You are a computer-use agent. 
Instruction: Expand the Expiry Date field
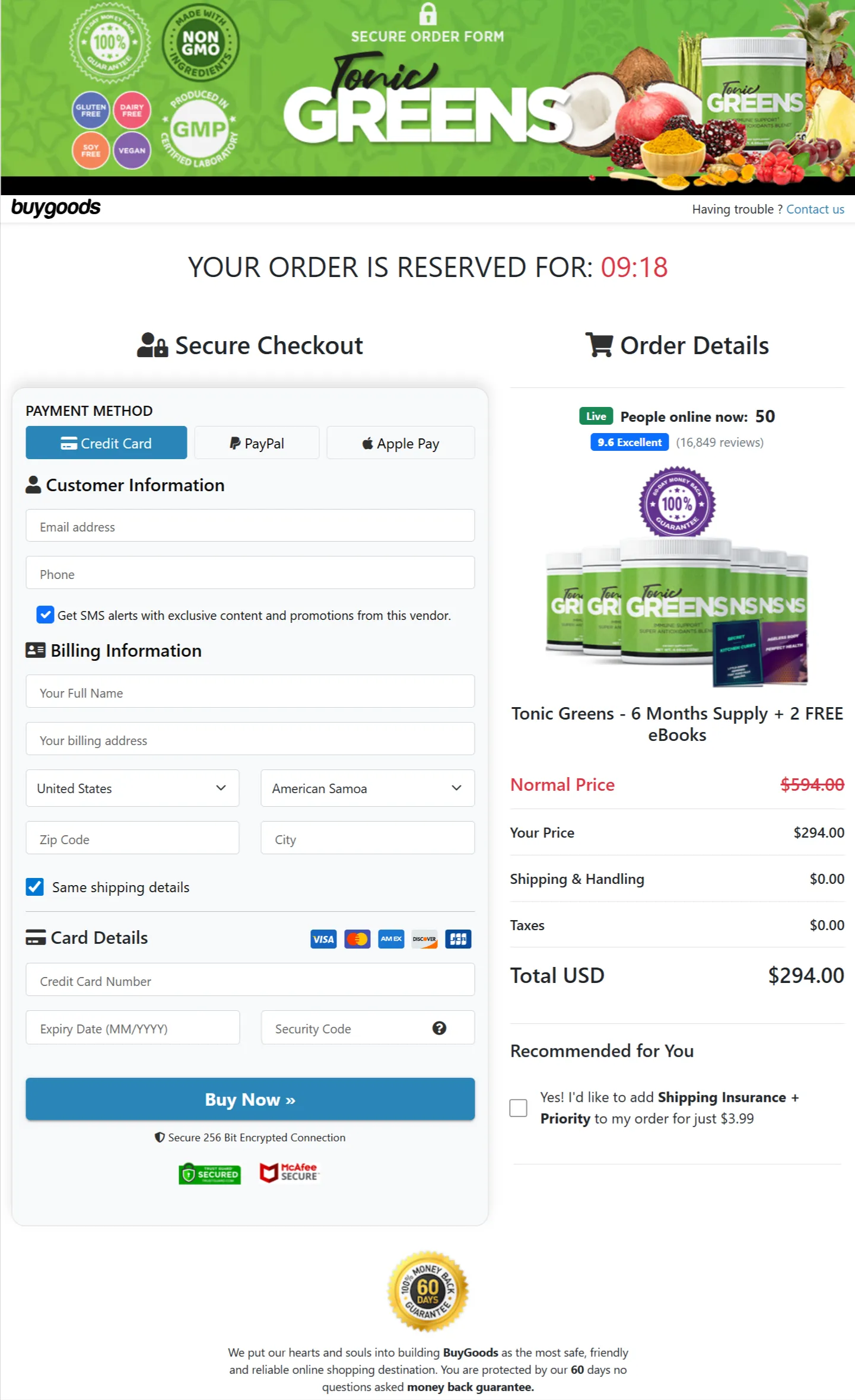(x=132, y=1027)
